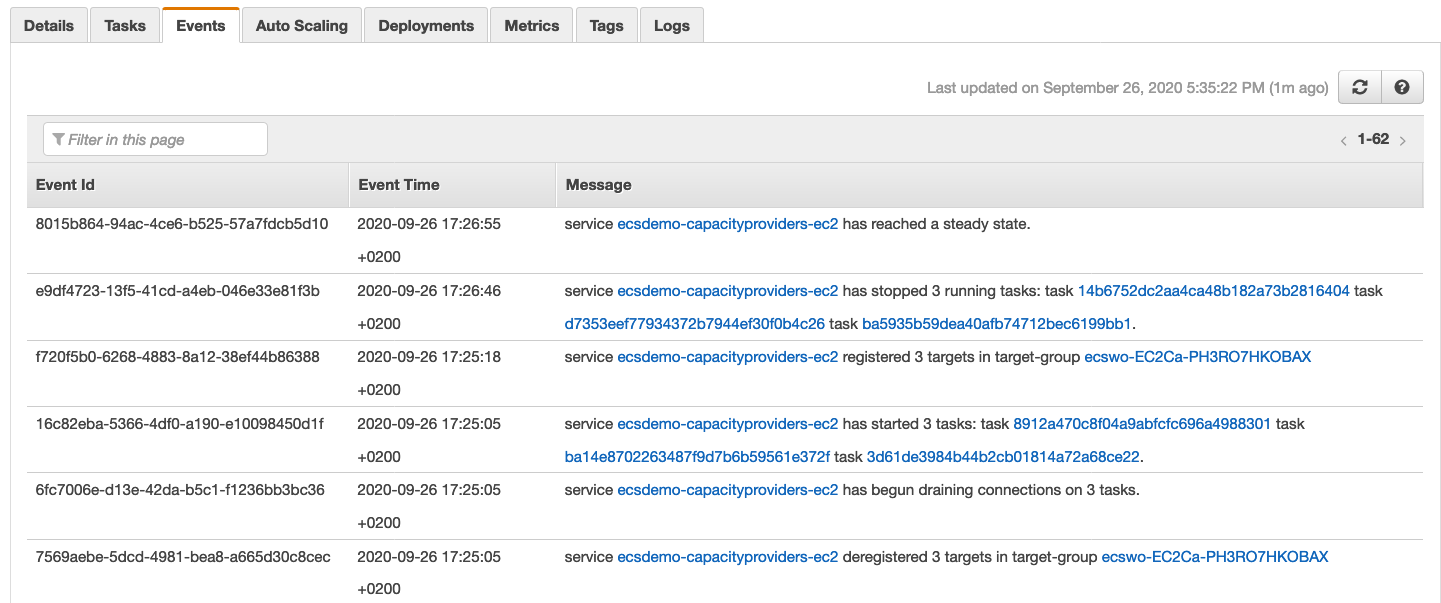Open the Tags tab
1441x603 pixels.
[606, 26]
